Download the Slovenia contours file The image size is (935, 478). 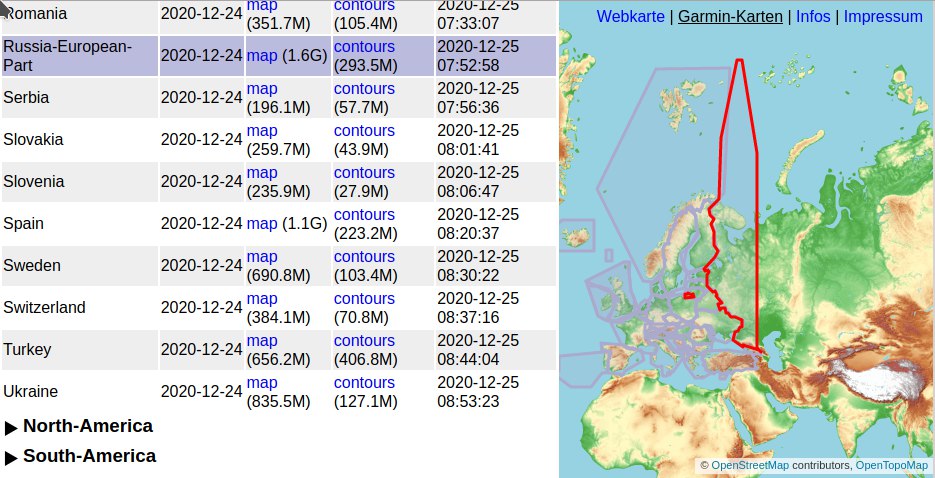pyautogui.click(x=364, y=173)
